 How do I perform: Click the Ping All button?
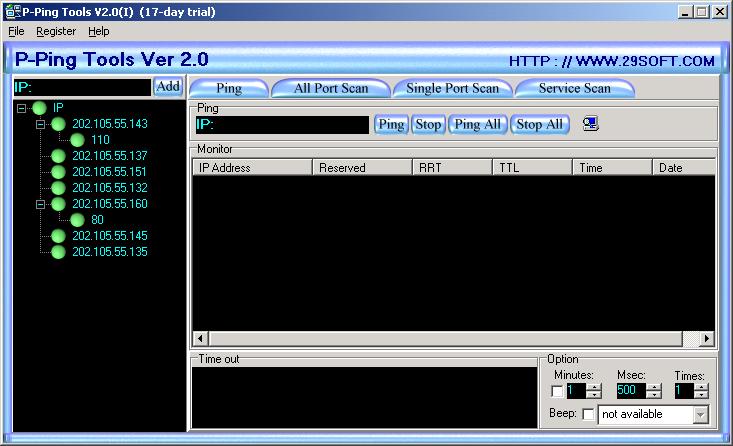pyautogui.click(x=477, y=124)
